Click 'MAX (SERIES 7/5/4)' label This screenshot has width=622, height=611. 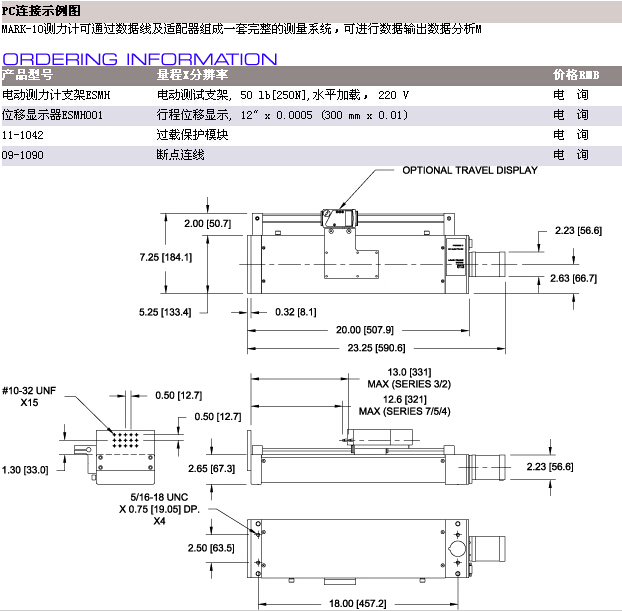click(405, 411)
